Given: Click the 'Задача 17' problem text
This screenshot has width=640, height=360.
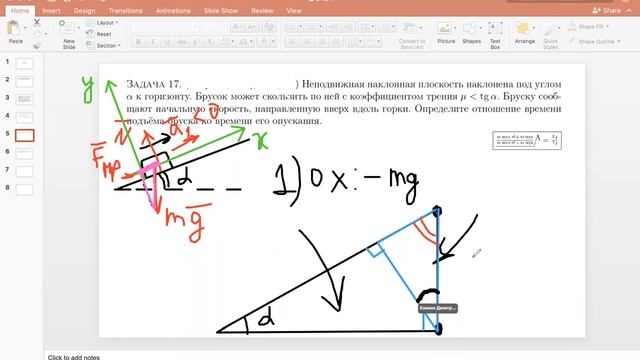Looking at the screenshot, I should [344, 102].
